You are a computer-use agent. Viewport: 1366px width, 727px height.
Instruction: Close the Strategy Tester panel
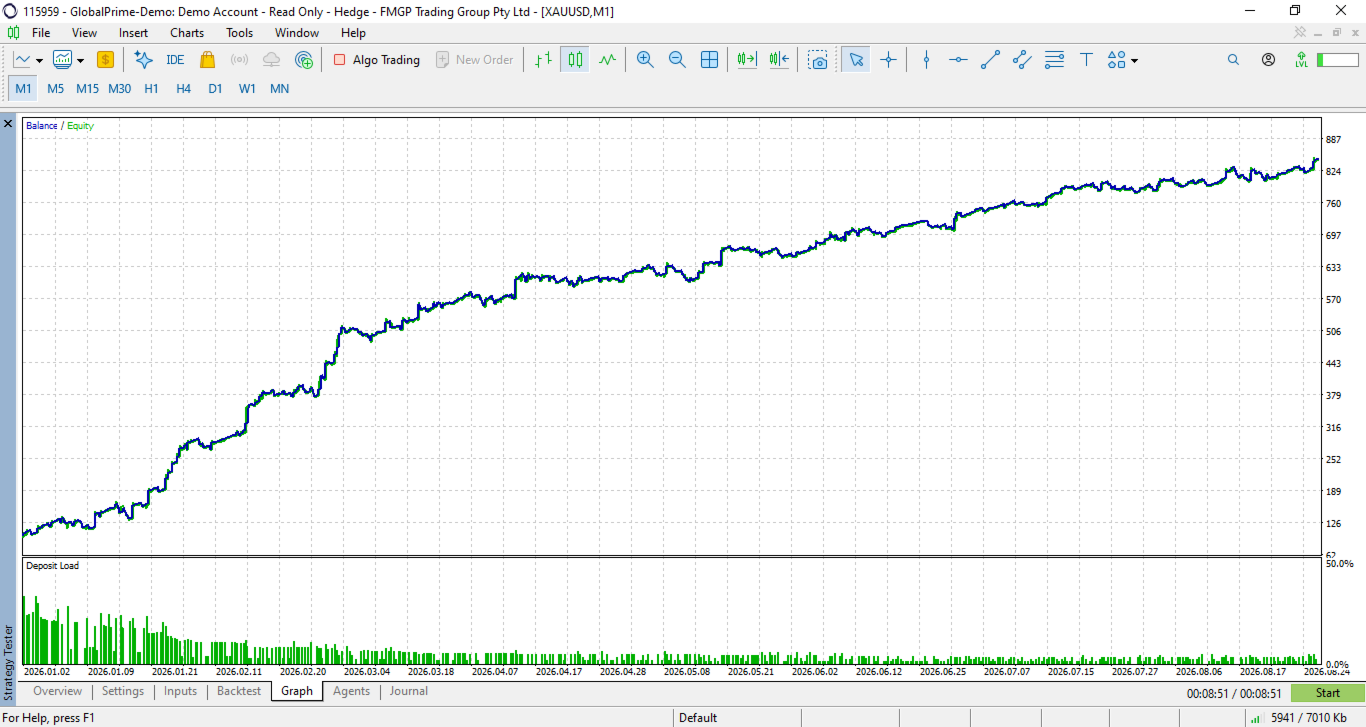click(8, 124)
